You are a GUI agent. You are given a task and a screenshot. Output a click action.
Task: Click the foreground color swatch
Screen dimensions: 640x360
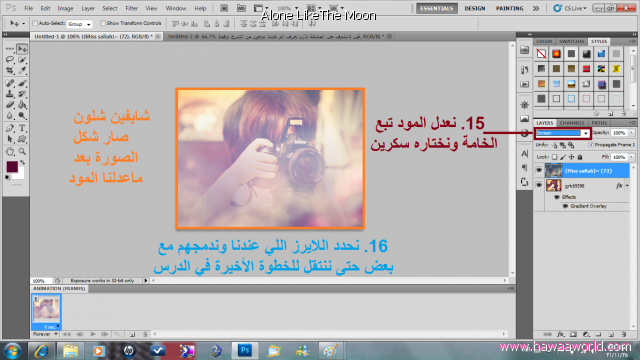12,167
